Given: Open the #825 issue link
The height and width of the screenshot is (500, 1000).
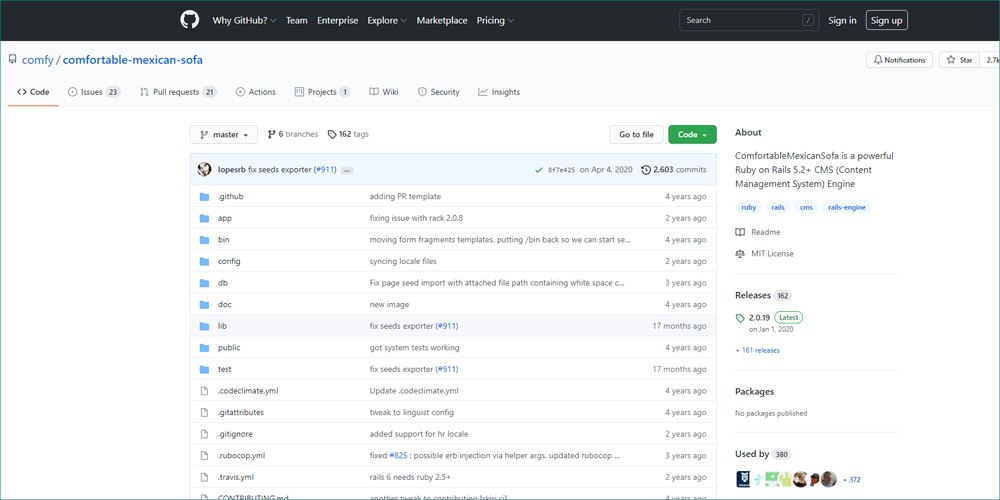Looking at the screenshot, I should [x=397, y=455].
